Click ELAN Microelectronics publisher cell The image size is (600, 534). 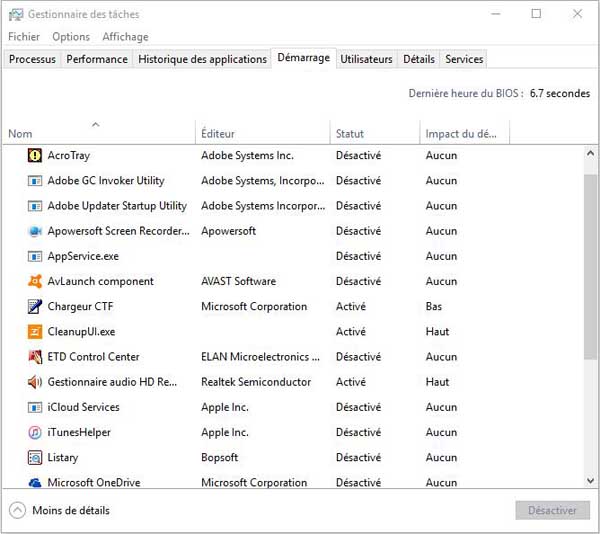tap(261, 357)
